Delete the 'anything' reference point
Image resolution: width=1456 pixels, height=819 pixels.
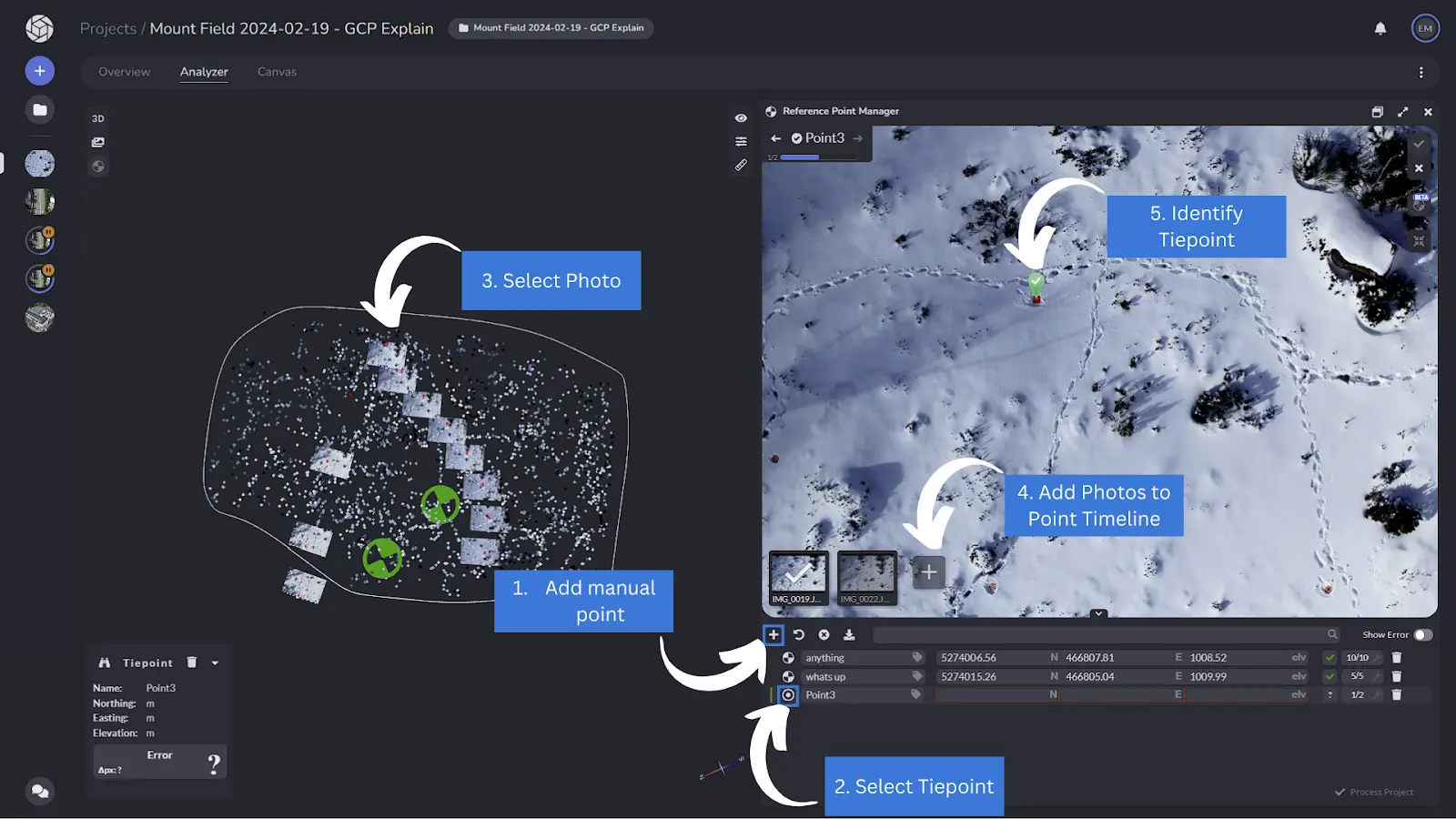pos(1396,658)
